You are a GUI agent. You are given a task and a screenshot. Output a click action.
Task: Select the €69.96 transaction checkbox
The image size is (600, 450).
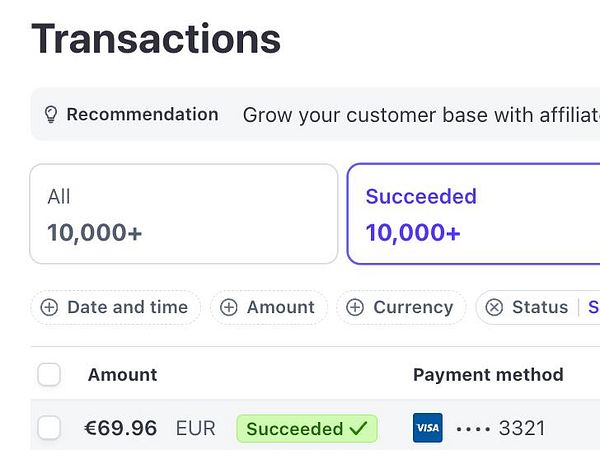pyautogui.click(x=49, y=429)
